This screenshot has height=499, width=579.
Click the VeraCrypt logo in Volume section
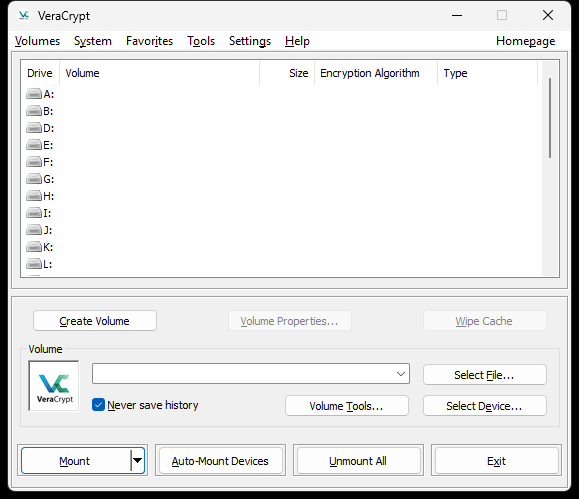pyautogui.click(x=54, y=386)
